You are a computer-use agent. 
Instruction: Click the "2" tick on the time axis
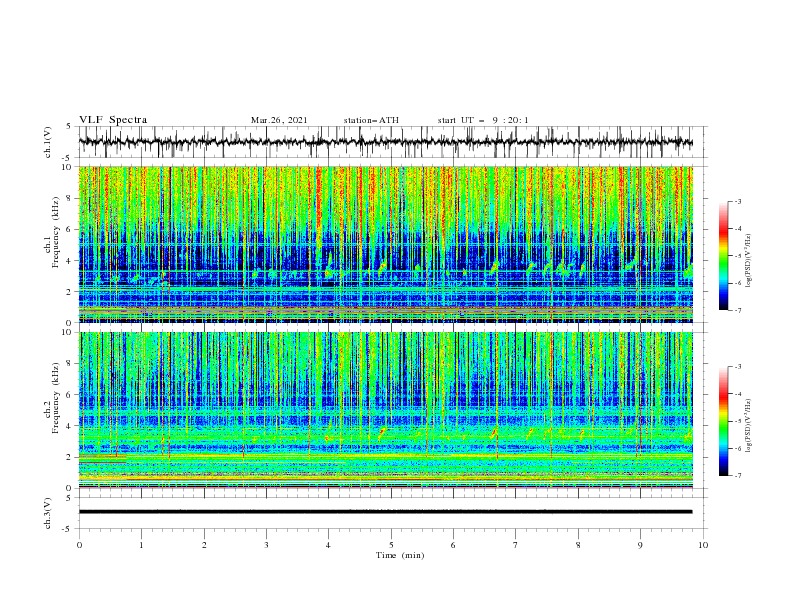(x=204, y=545)
